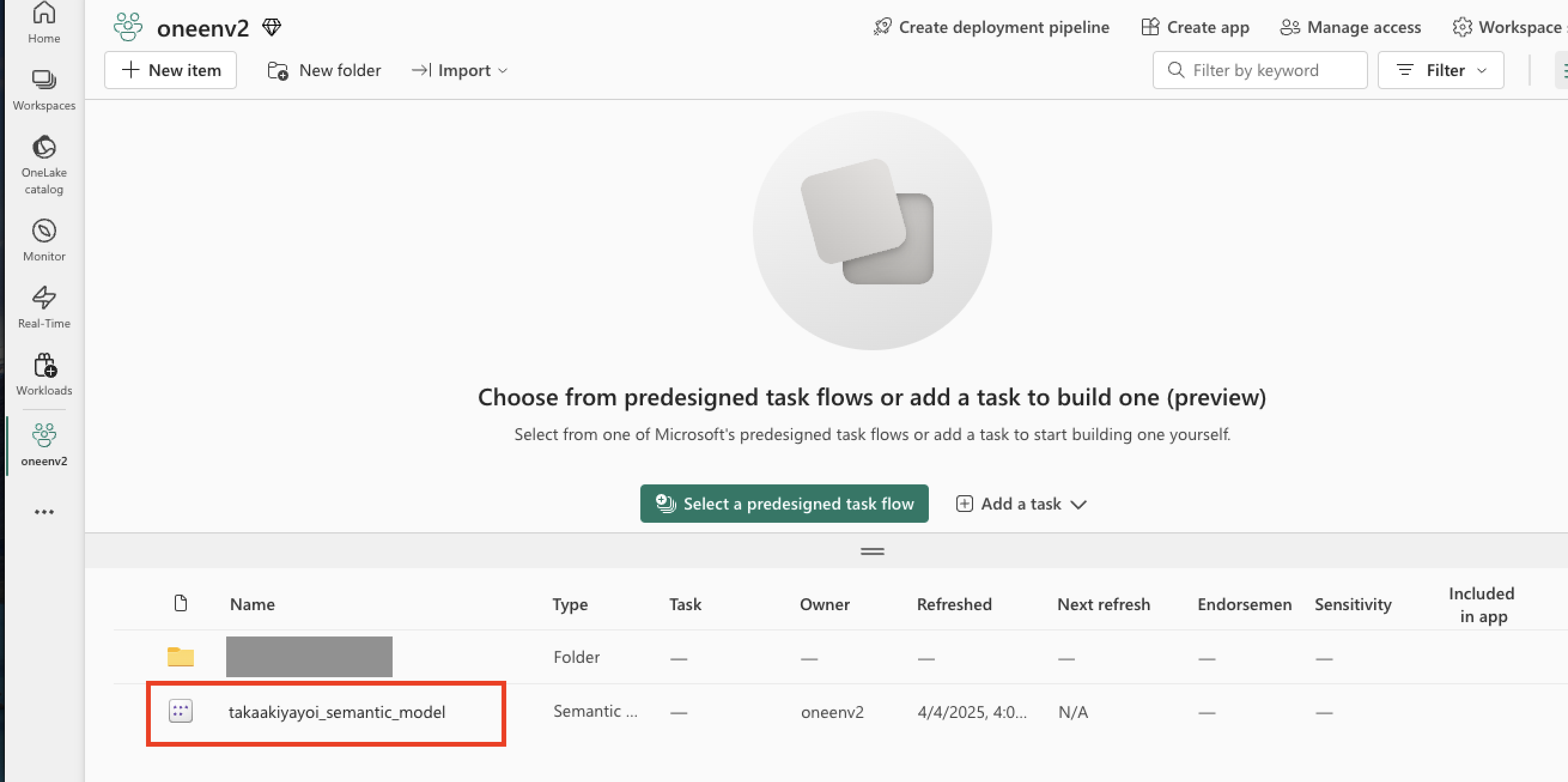Open Home in left sidebar
This screenshot has width=1568, height=782.
pos(44,22)
